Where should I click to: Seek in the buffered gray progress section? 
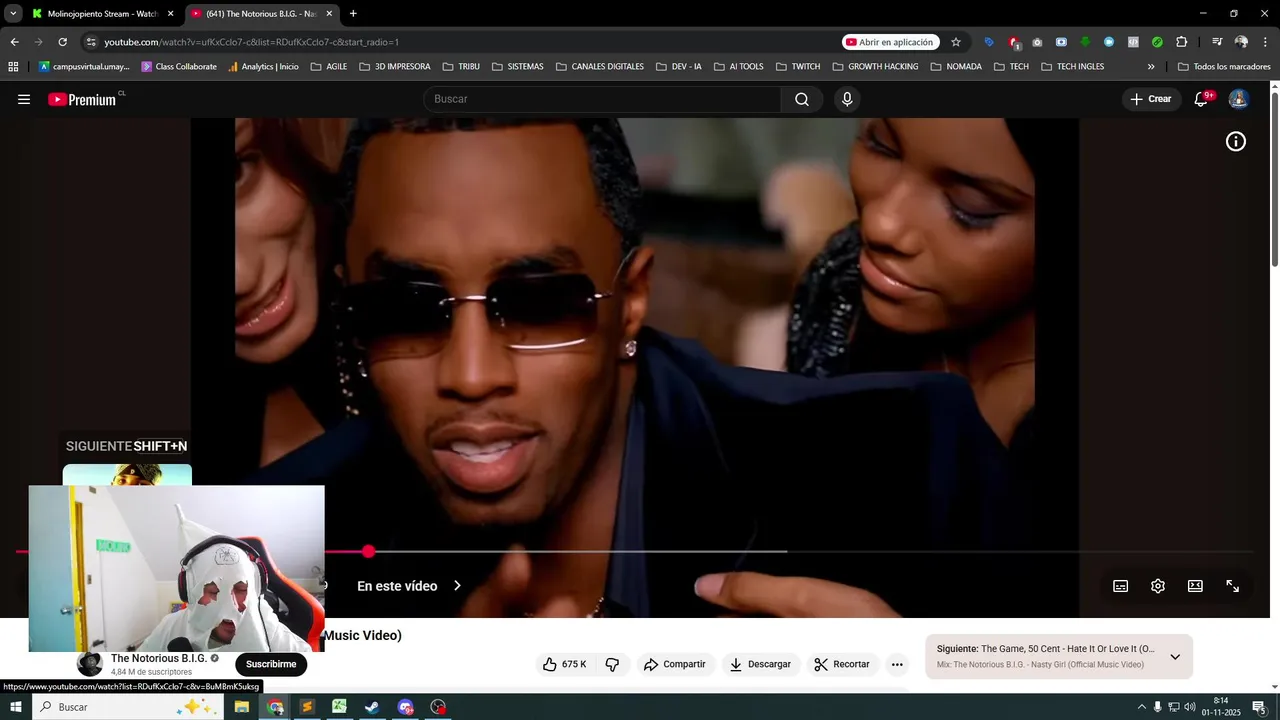point(580,551)
